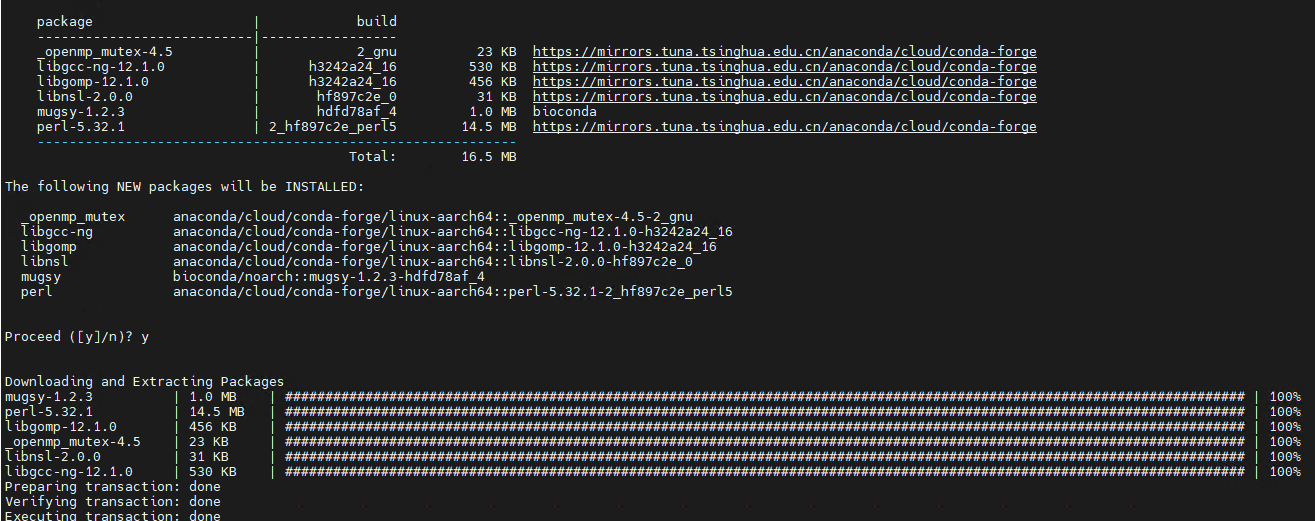
Task: Click the 2_hf897c2e_perl5 build string
Action: [332, 126]
